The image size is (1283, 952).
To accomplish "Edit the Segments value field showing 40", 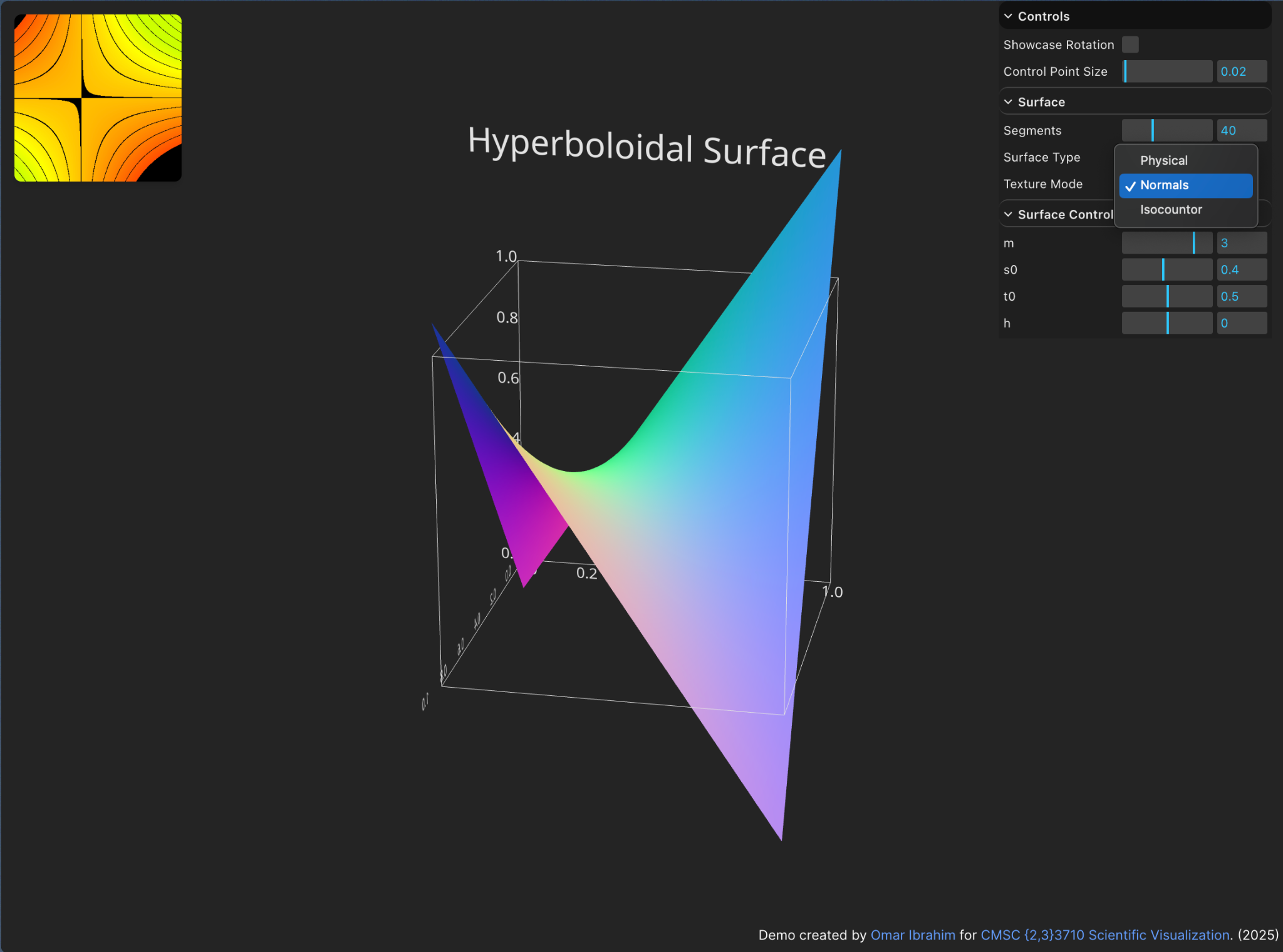I will (1242, 130).
